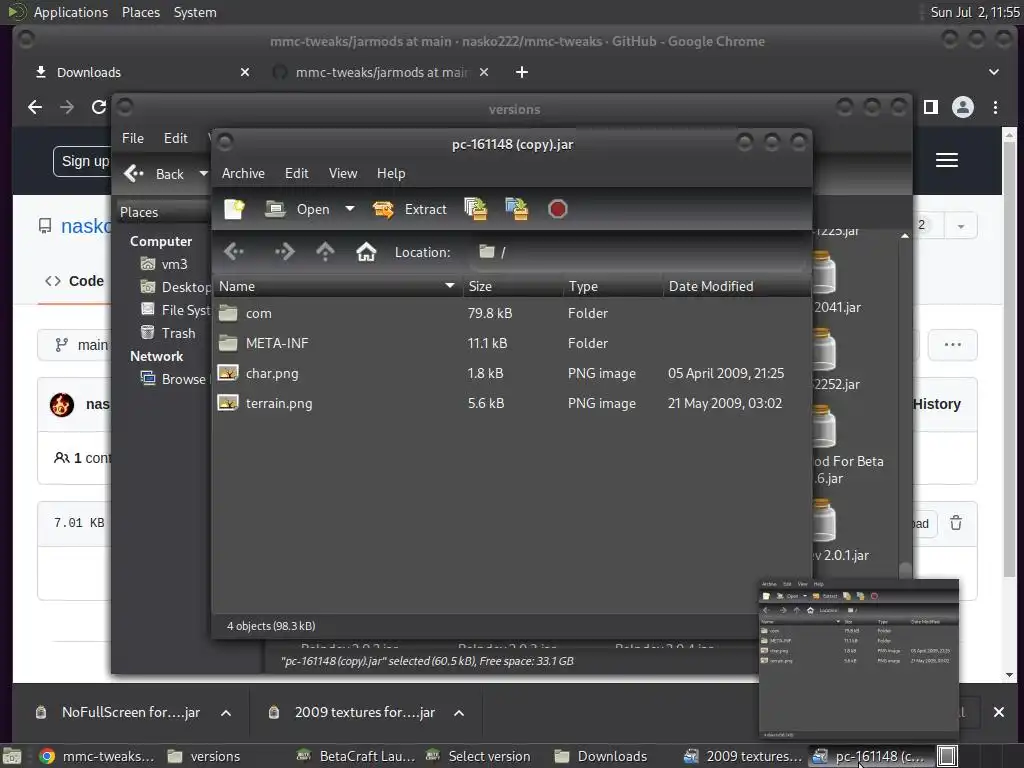Go back in archive location

pos(234,251)
